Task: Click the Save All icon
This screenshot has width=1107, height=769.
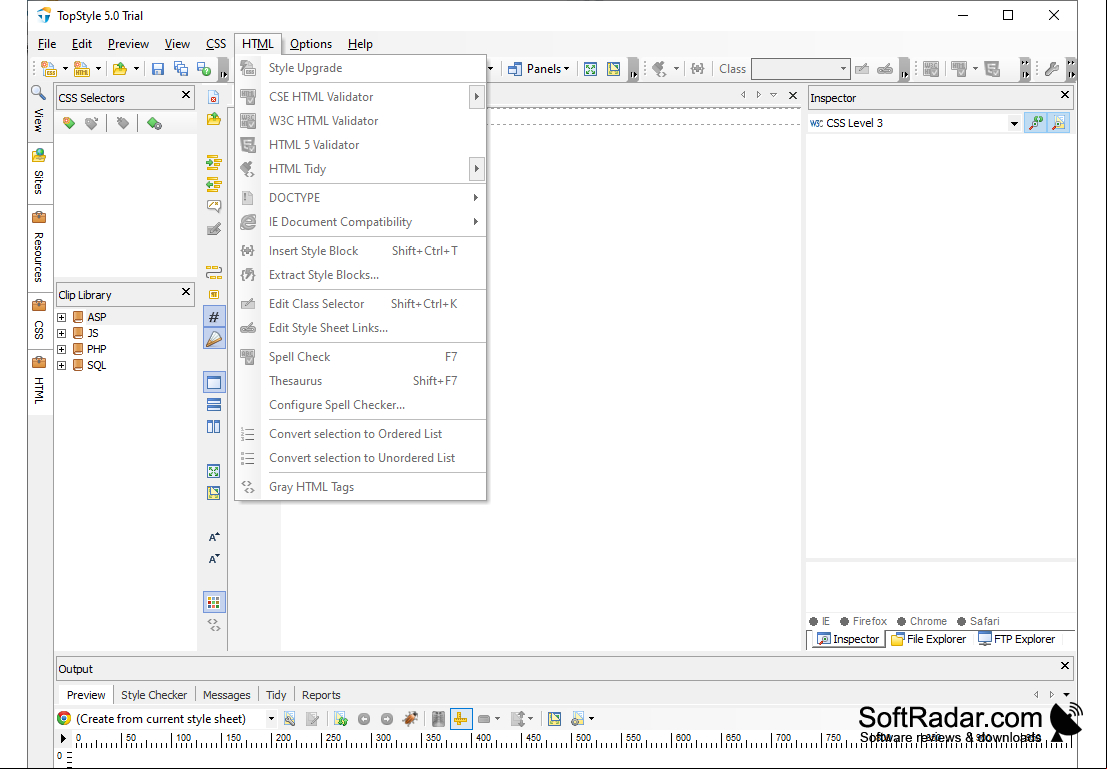Action: coord(181,68)
